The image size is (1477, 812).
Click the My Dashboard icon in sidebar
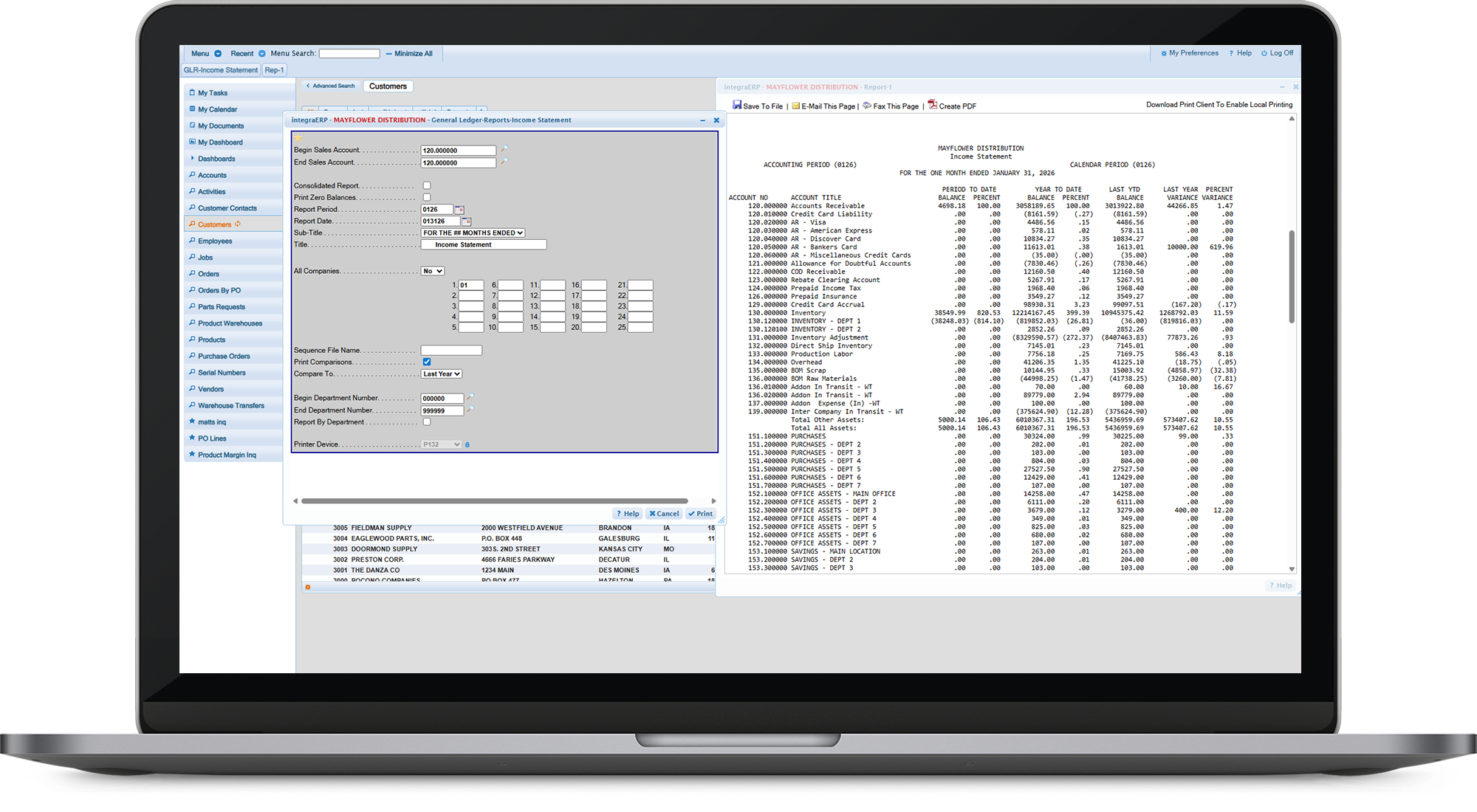(x=192, y=142)
